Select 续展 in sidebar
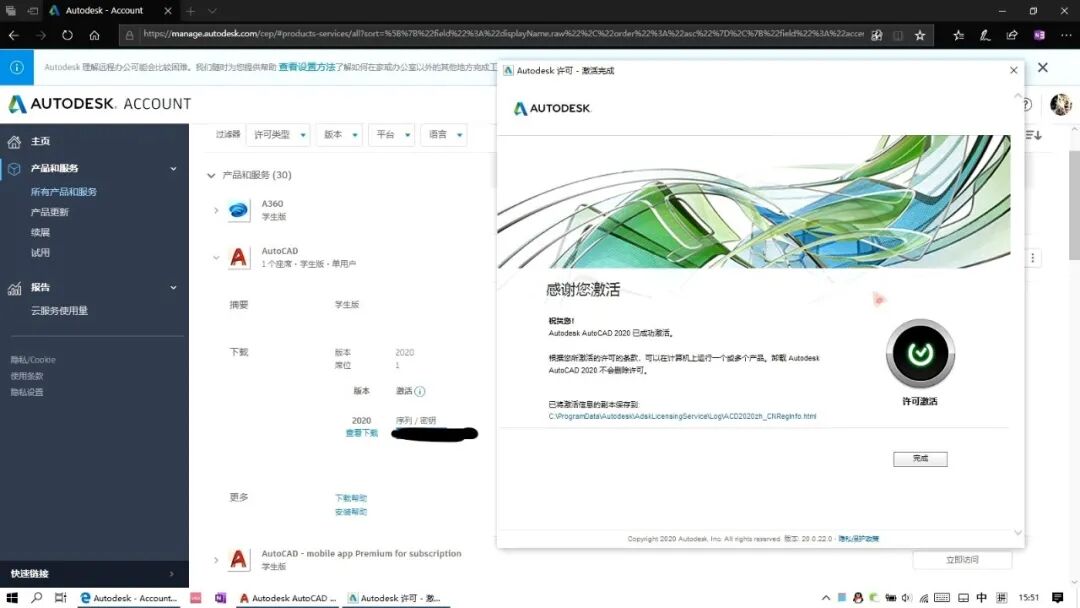 coord(40,232)
